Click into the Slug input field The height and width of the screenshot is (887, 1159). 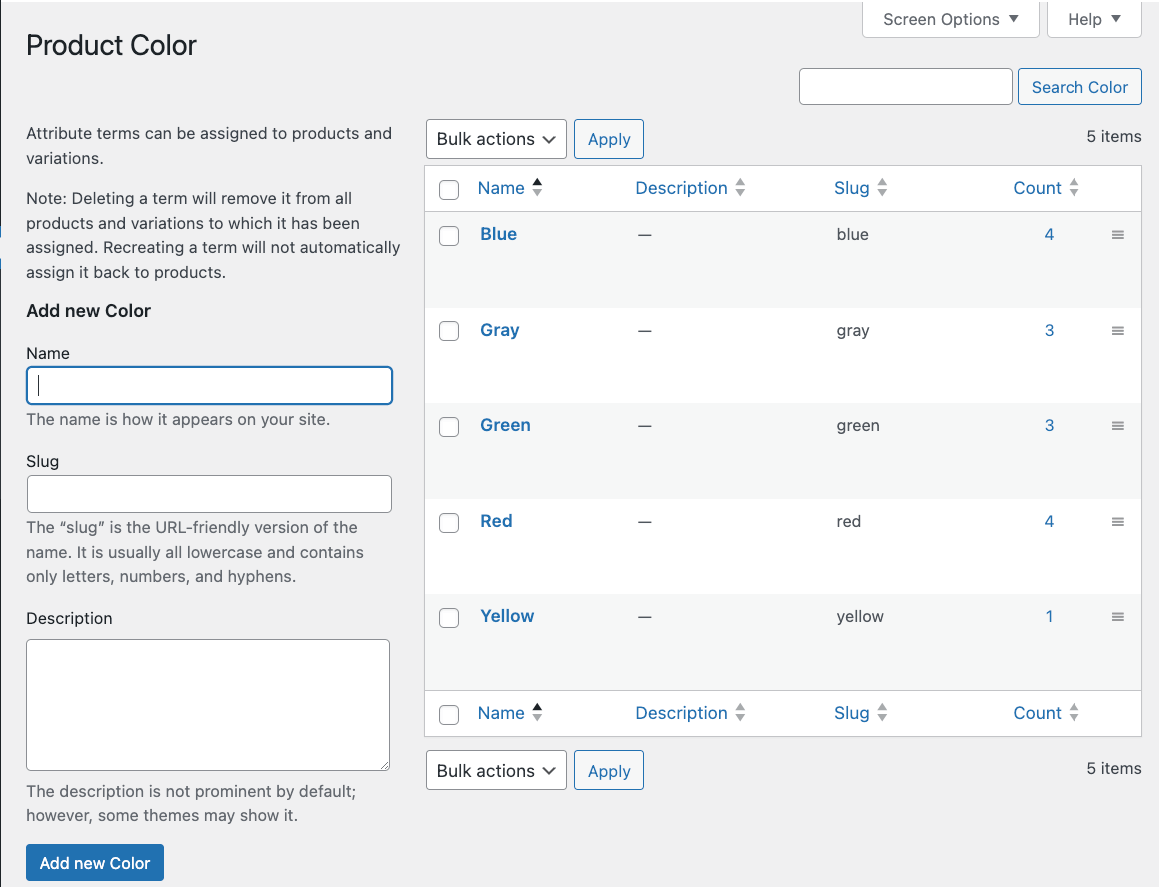coord(209,494)
